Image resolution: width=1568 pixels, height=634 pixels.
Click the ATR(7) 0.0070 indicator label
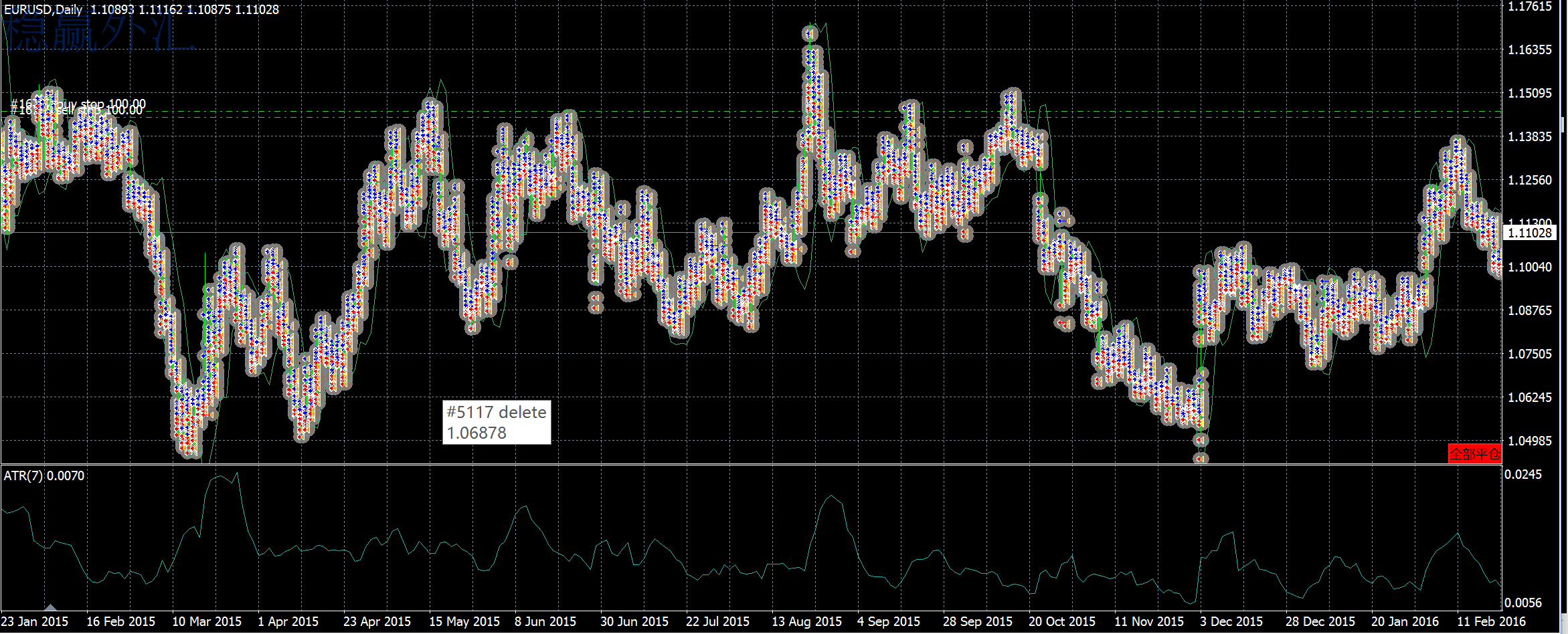44,476
